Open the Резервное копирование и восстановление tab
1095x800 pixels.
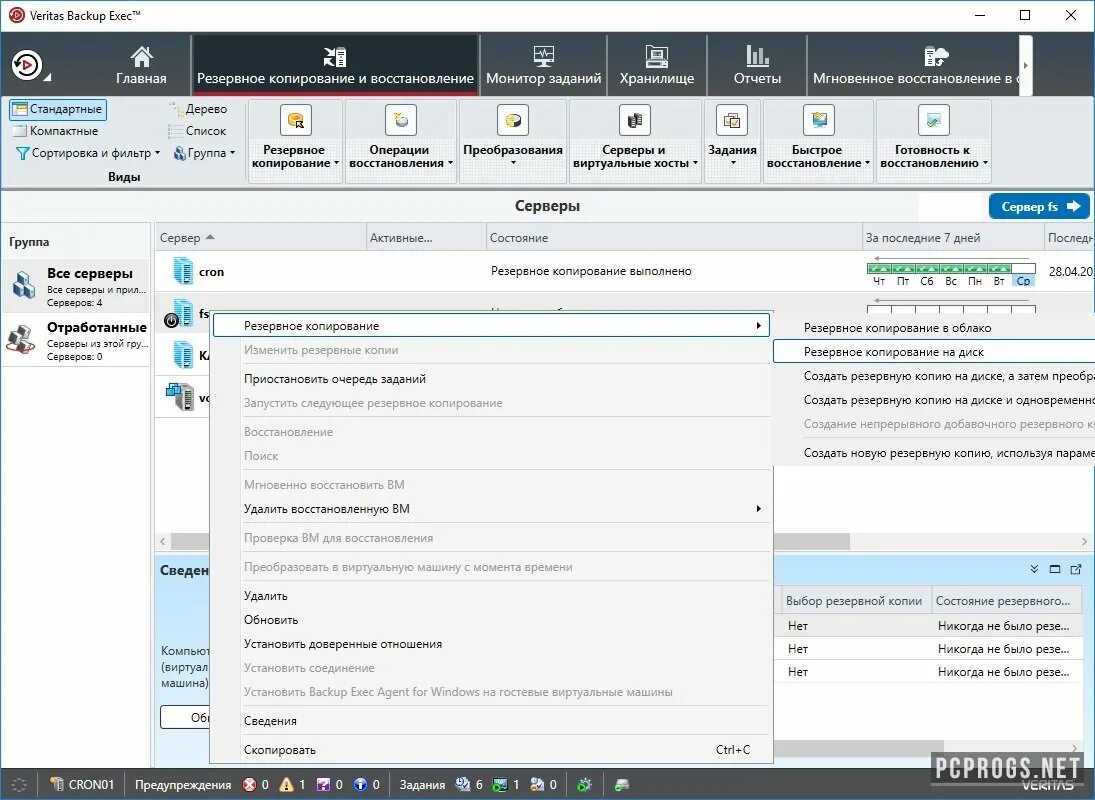pyautogui.click(x=335, y=65)
